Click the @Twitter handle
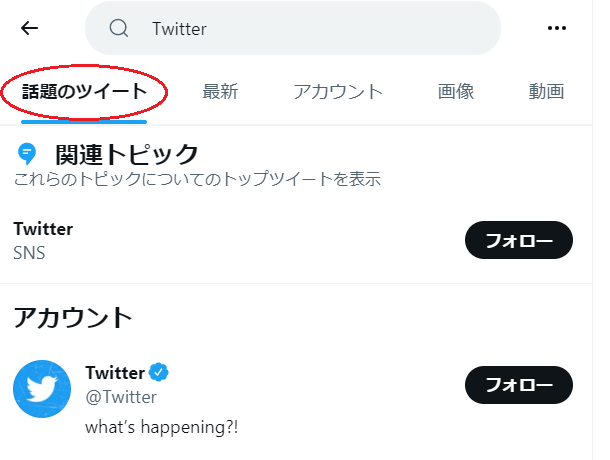 tap(121, 397)
